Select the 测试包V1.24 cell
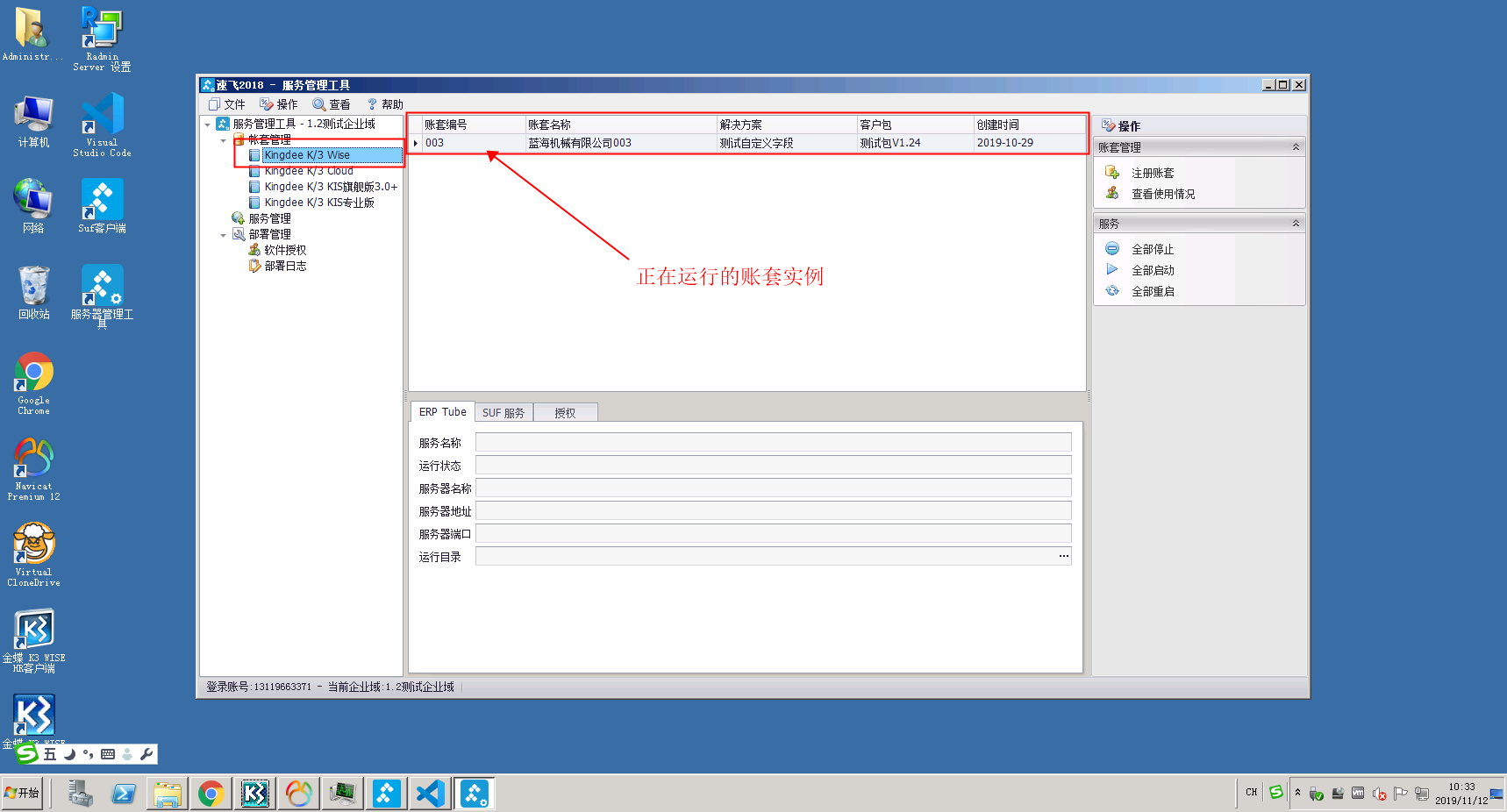This screenshot has height=812, width=1507. pyautogui.click(x=916, y=143)
